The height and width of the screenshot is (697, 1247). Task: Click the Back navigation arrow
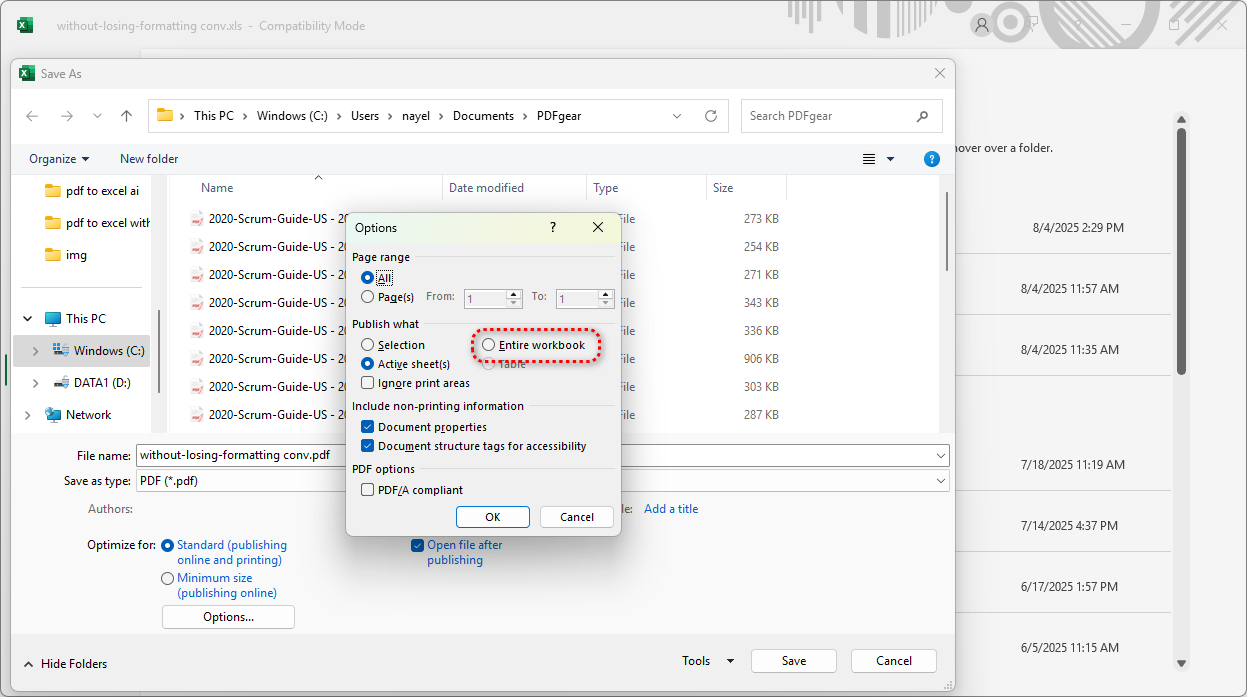click(32, 116)
